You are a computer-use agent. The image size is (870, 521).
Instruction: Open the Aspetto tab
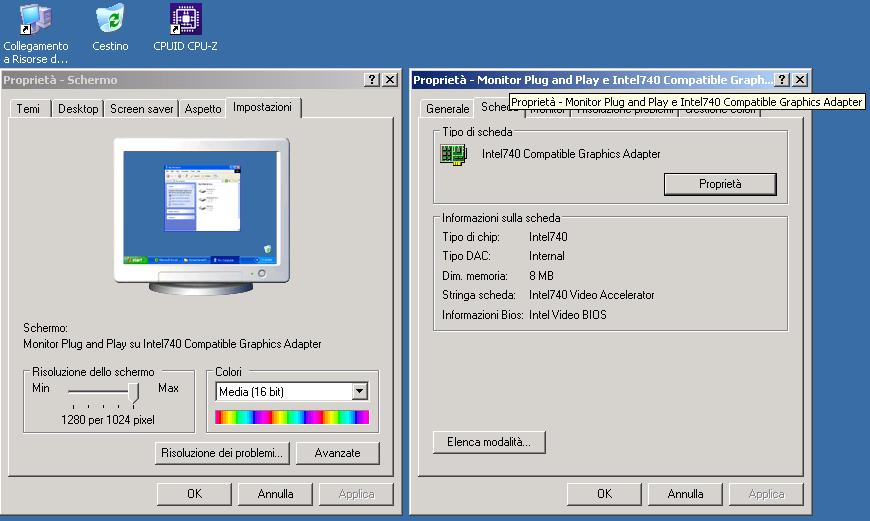coord(203,109)
